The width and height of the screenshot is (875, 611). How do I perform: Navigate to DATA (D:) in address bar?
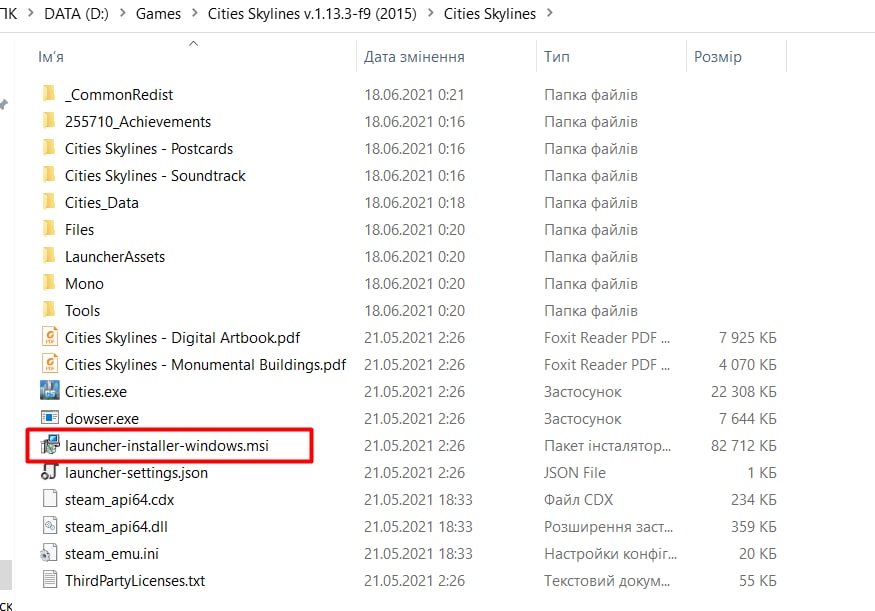(x=76, y=13)
